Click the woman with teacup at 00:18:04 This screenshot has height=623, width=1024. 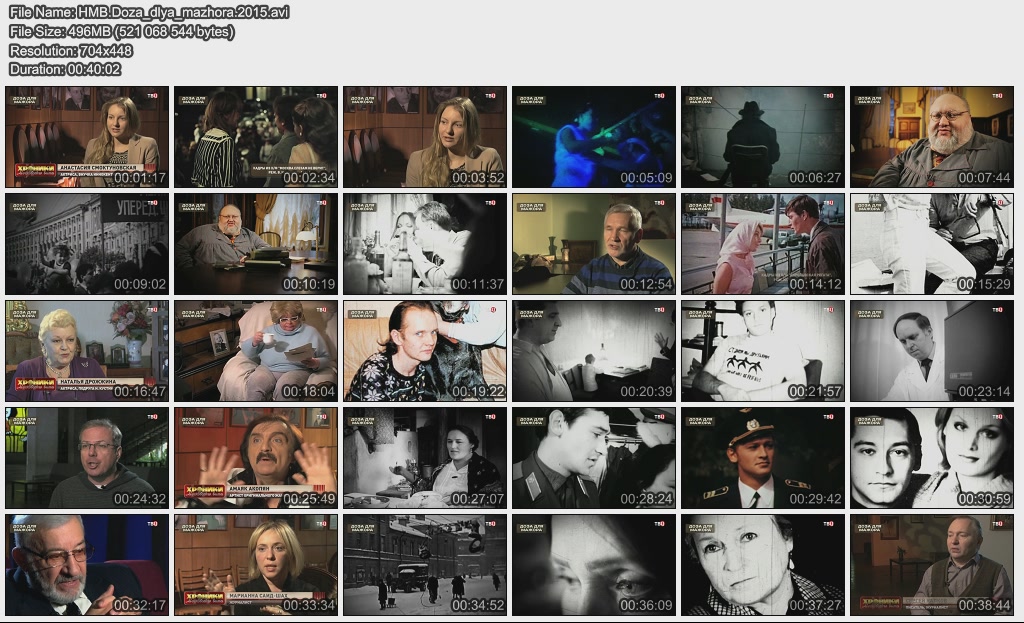pos(255,351)
